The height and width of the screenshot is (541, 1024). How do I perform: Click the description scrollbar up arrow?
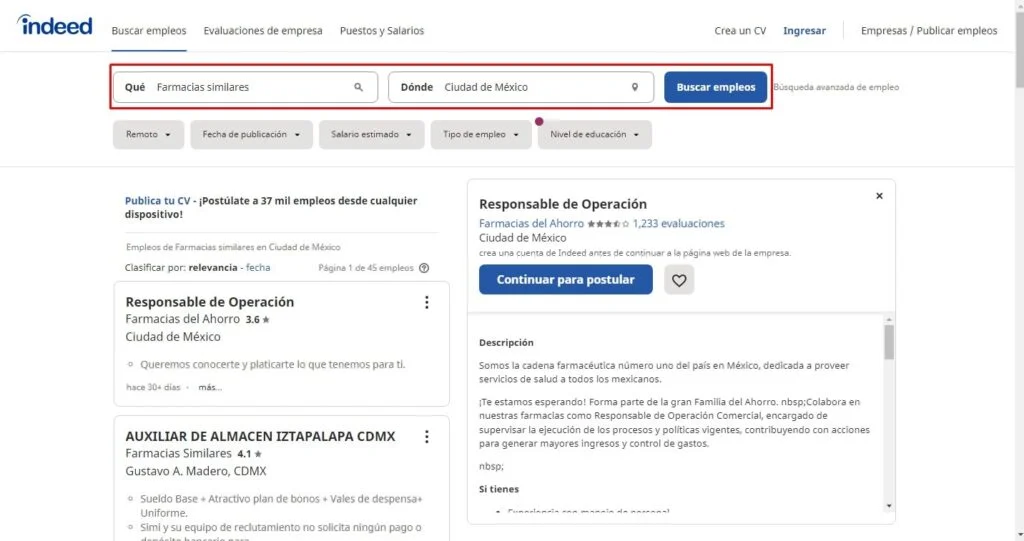889,320
